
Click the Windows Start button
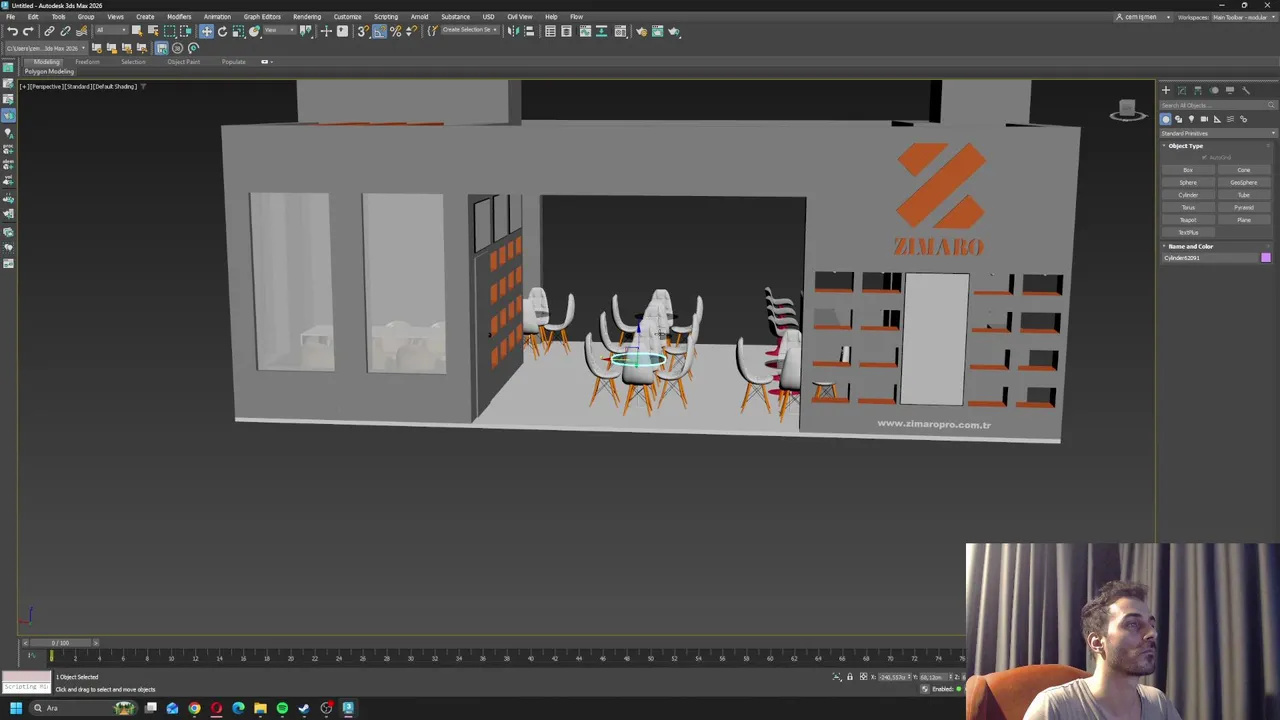point(16,708)
